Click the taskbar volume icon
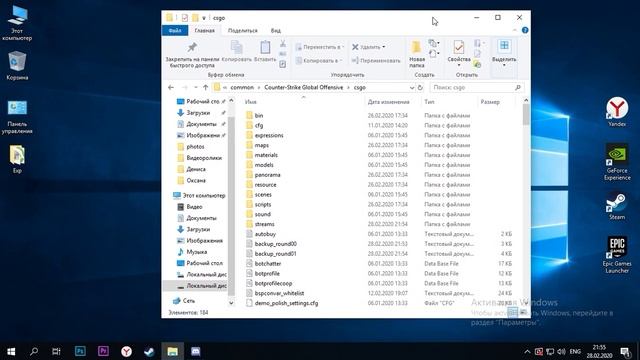The image size is (640, 360). 561,351
